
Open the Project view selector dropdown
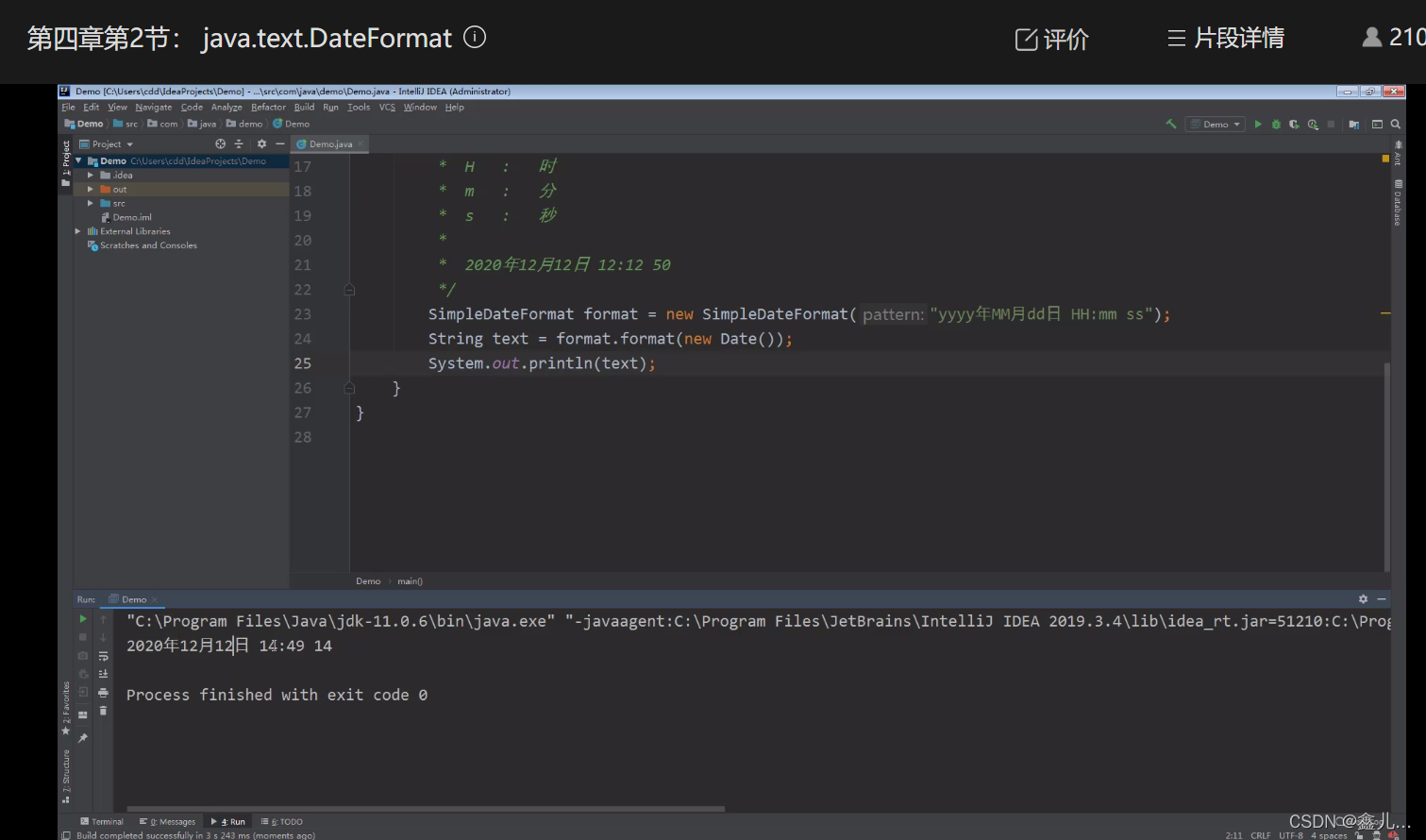point(107,144)
